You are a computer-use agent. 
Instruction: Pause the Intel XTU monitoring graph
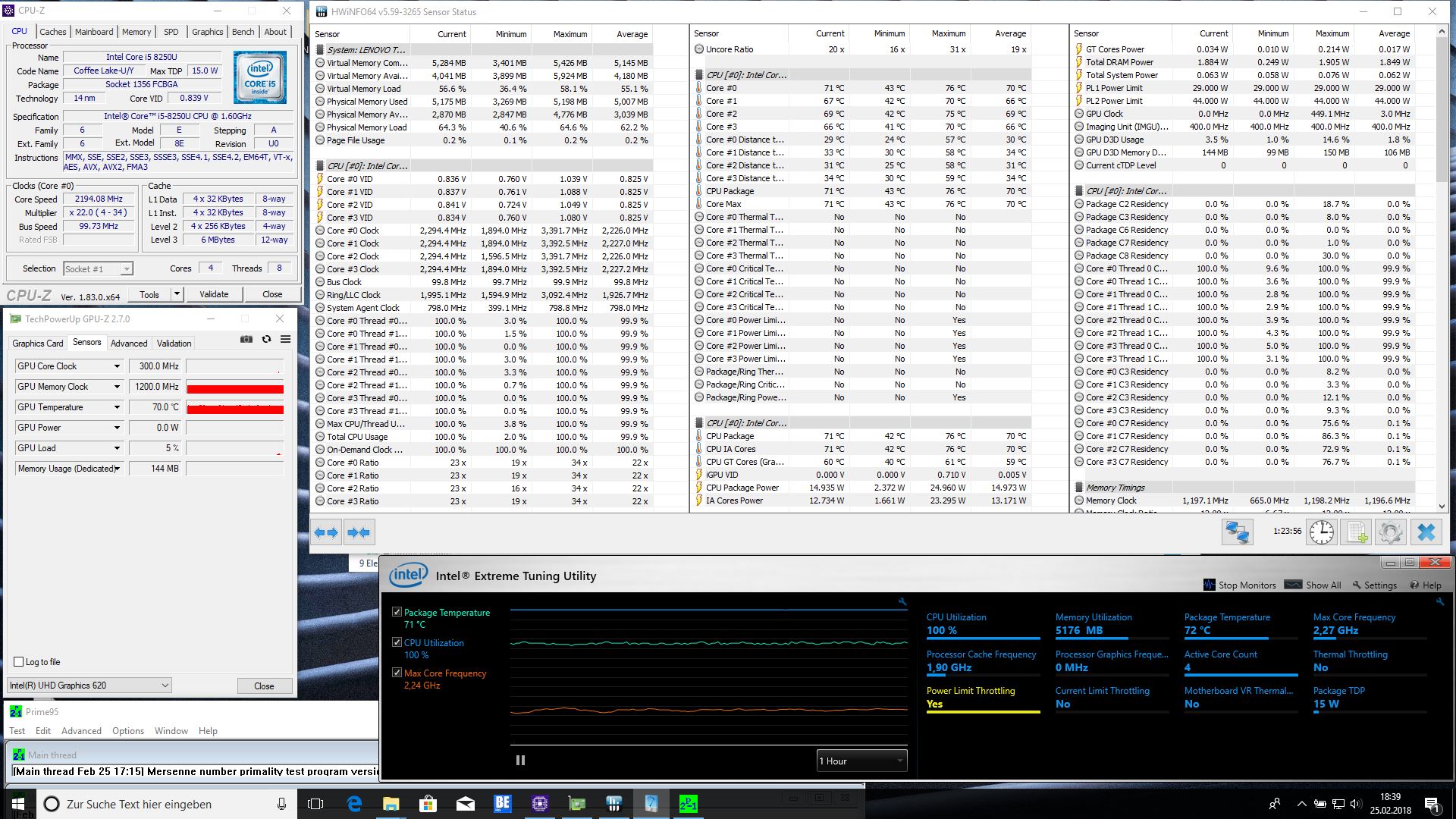coord(520,760)
